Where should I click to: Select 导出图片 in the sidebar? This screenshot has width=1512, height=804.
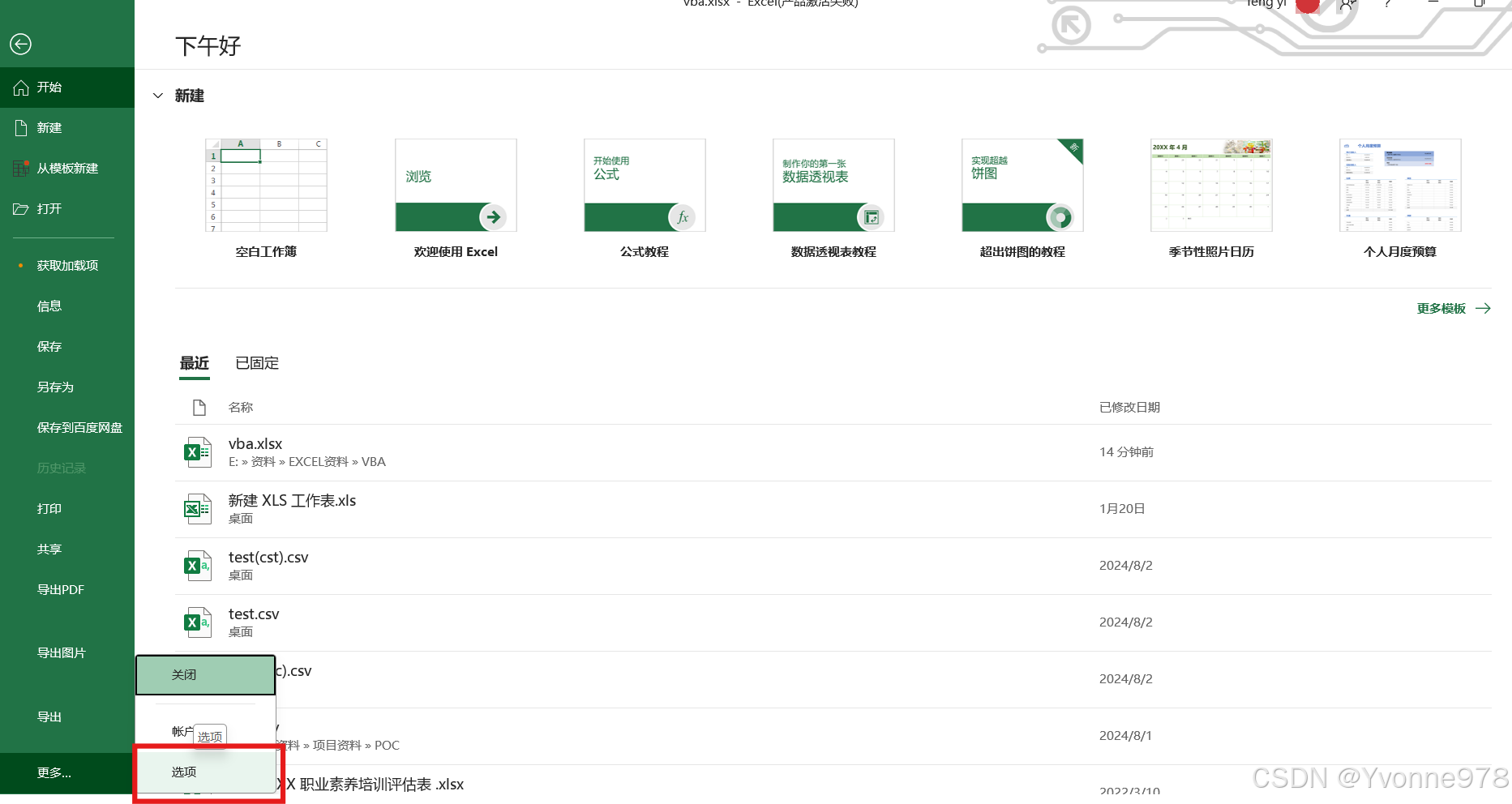pos(67,653)
